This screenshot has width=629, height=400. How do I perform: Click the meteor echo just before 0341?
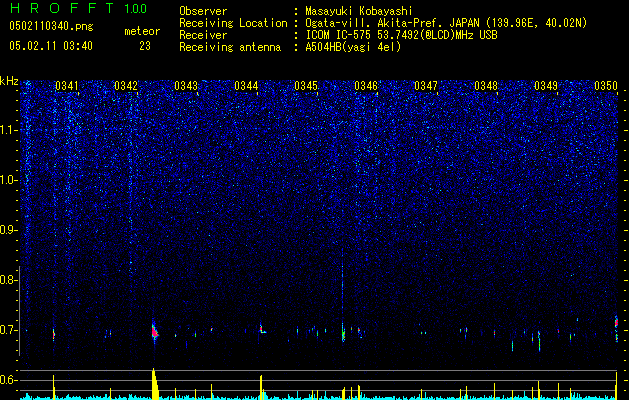click(53, 334)
